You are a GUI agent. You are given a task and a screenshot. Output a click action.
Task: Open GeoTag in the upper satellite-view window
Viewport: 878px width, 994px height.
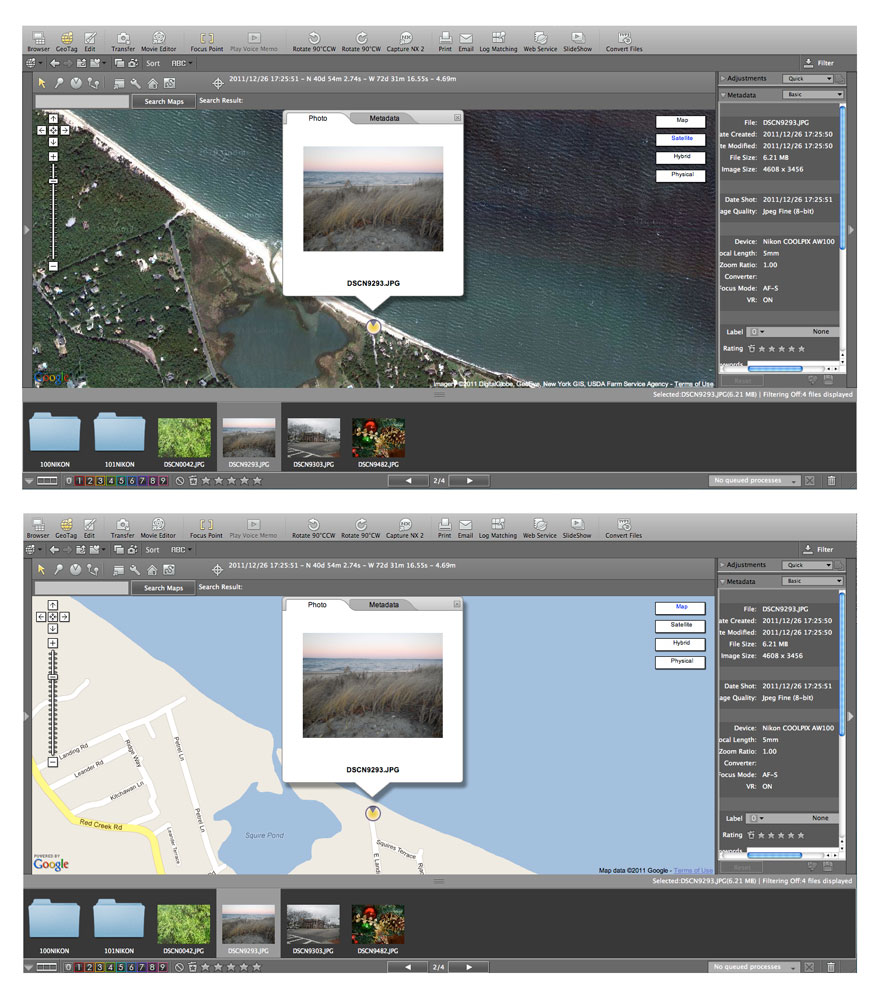tap(67, 41)
